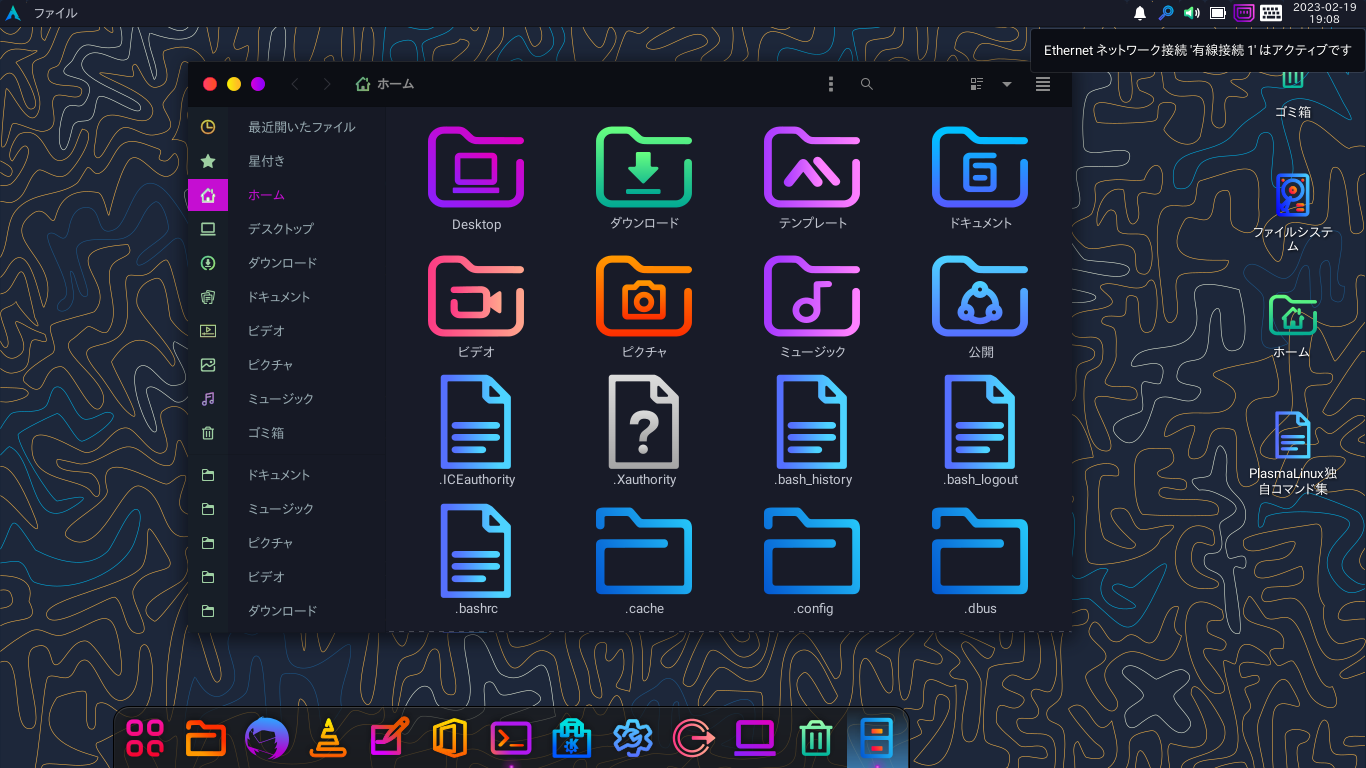Open the .config folder
This screenshot has width=1366, height=768.
[812, 560]
